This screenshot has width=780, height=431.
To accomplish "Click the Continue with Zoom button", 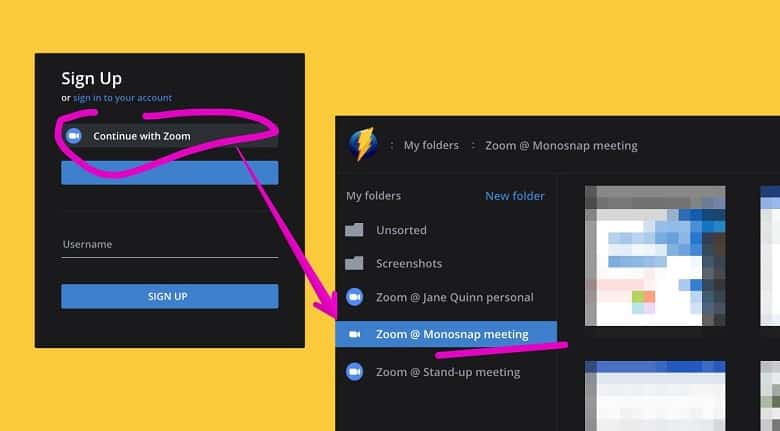I will point(169,136).
